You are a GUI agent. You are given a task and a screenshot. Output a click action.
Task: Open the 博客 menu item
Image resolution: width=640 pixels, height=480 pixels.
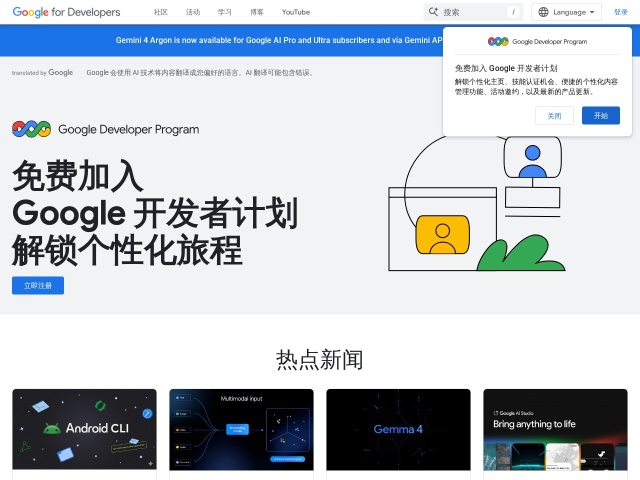point(257,12)
